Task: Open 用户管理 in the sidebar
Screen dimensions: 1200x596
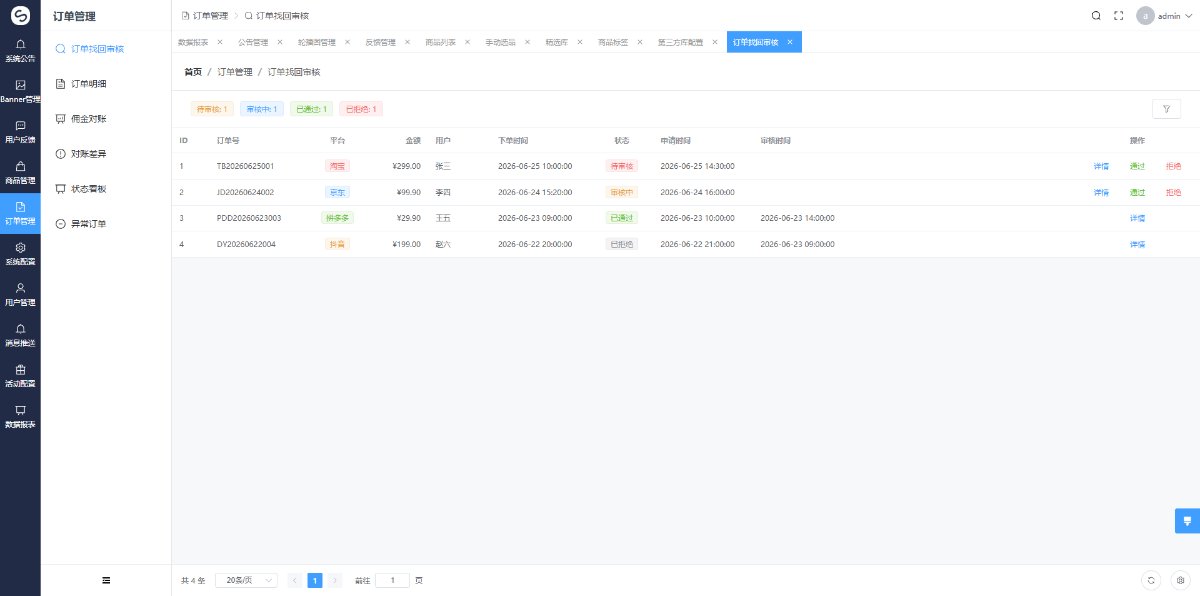Action: [x=20, y=295]
